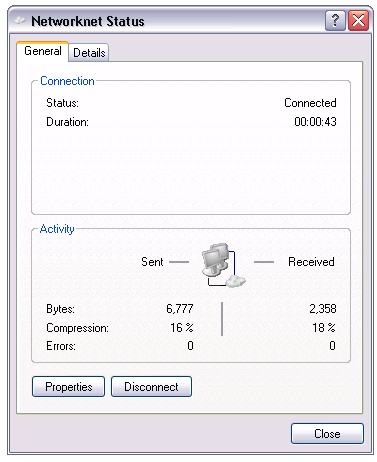Click the received bytes value 2,358
This screenshot has height=462, width=377.
323,309
